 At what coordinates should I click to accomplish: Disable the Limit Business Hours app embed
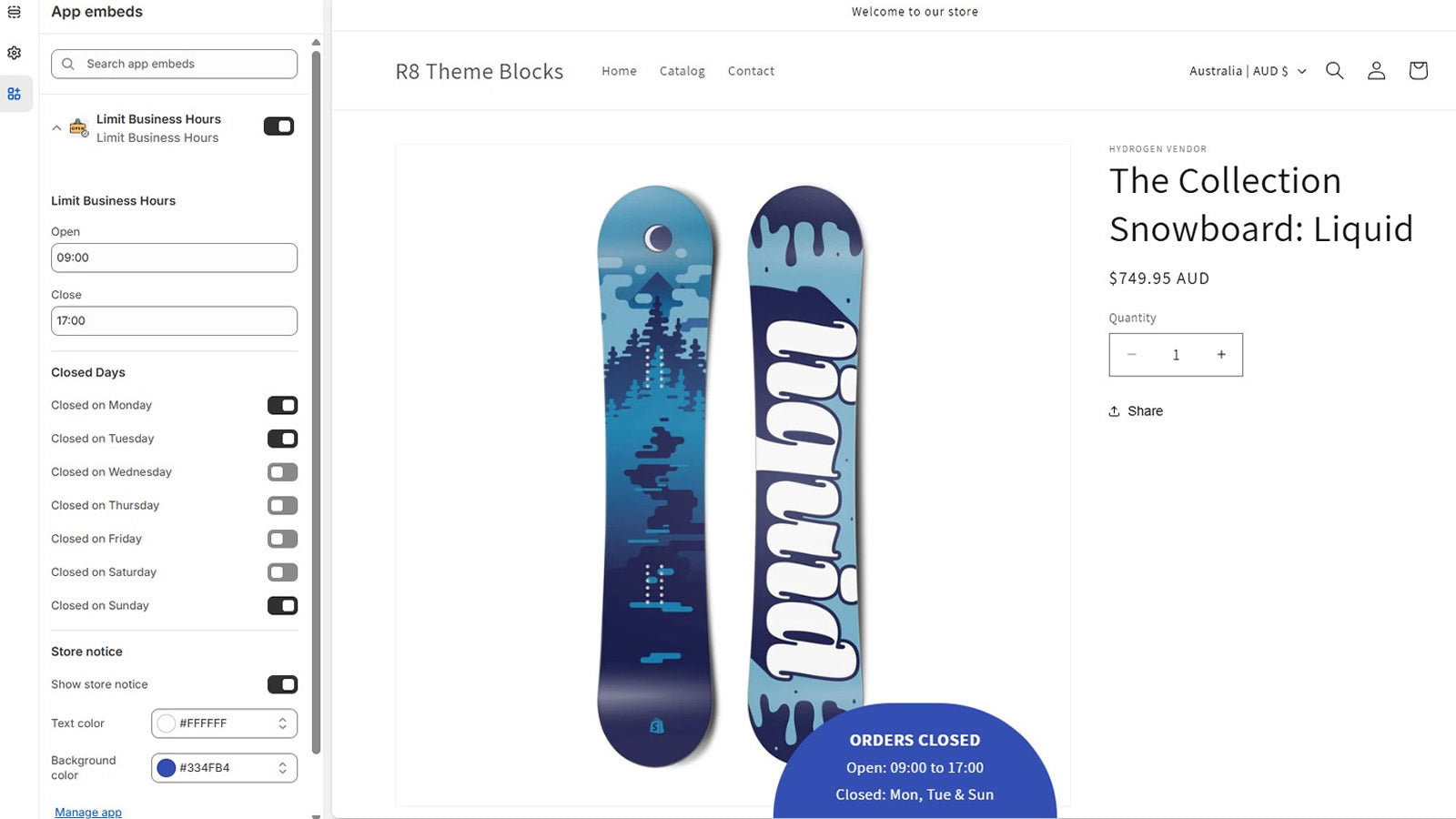click(278, 126)
